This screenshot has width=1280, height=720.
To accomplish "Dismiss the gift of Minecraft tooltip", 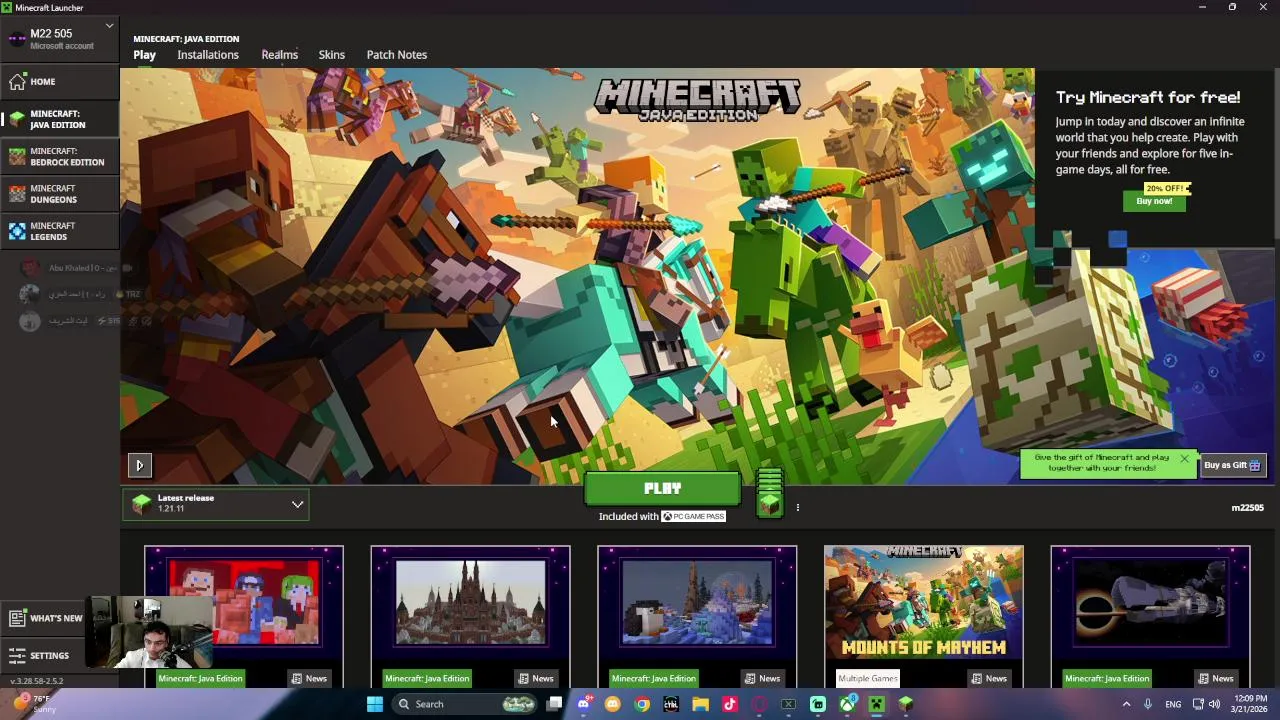I will [1184, 459].
